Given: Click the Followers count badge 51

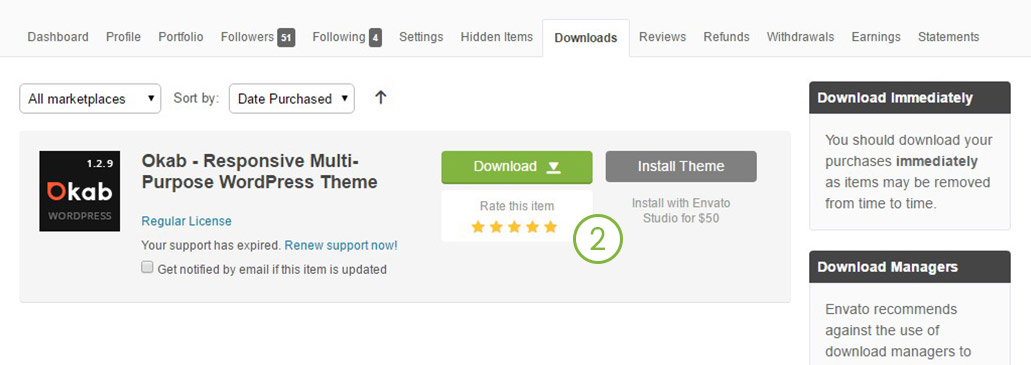Looking at the screenshot, I should (286, 38).
